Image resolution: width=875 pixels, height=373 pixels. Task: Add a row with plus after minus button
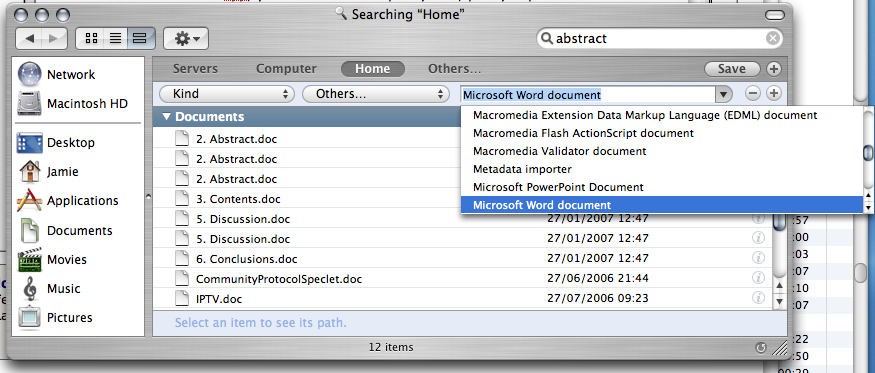click(x=773, y=93)
